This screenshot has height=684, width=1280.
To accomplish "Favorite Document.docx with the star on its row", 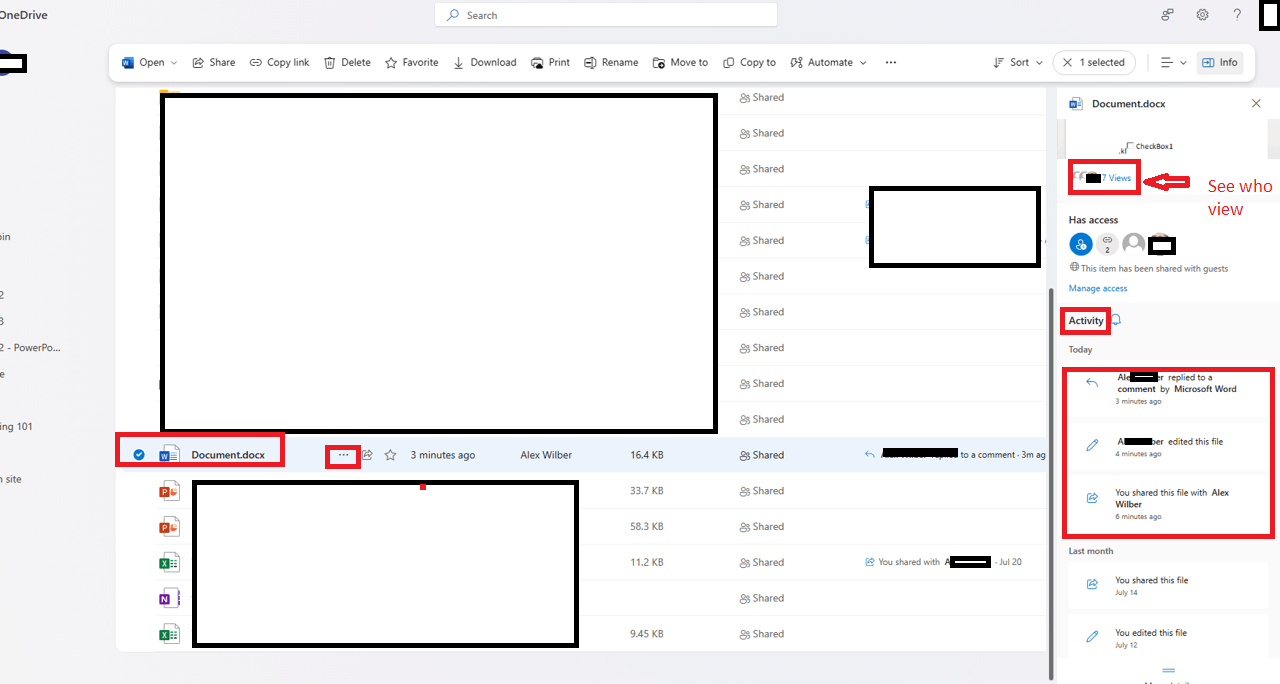I will 390,455.
